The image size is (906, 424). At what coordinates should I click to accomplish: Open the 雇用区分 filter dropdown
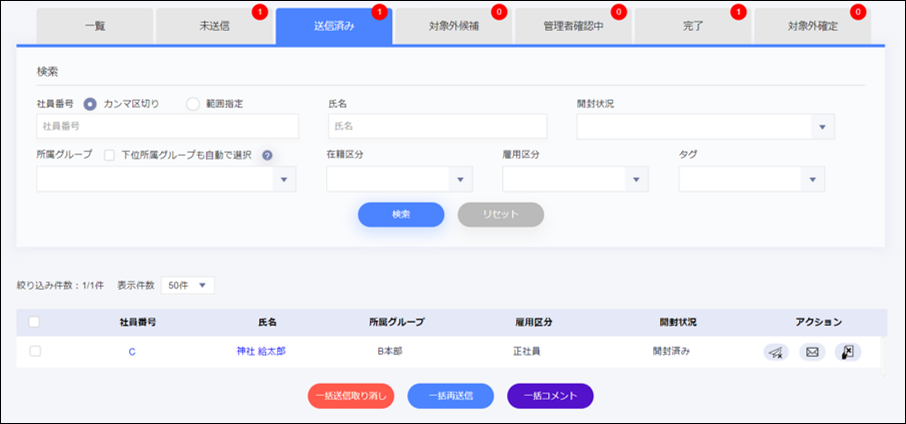tap(575, 179)
